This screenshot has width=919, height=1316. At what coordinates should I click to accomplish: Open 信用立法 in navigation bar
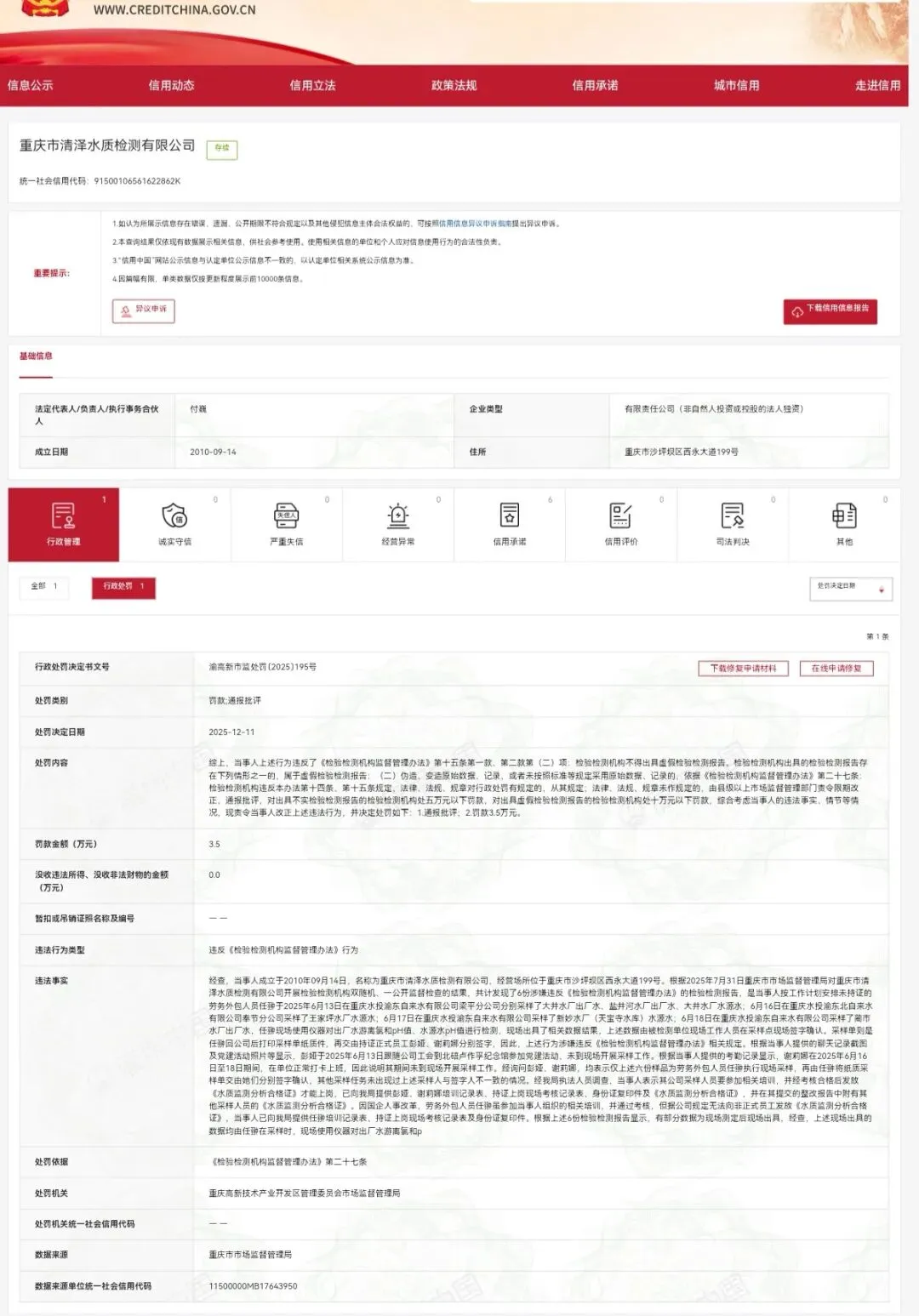312,85
